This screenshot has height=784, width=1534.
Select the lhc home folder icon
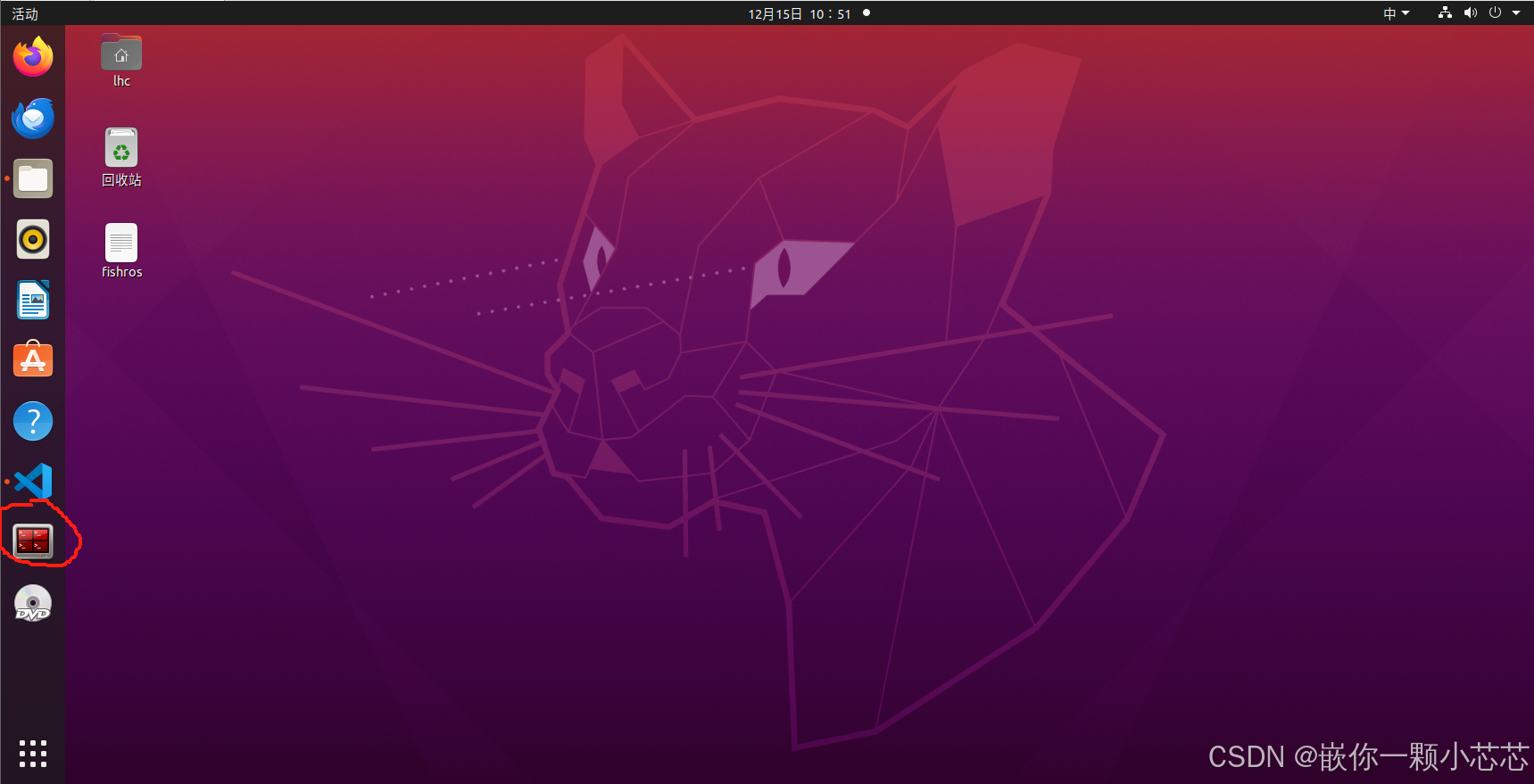[x=121, y=61]
